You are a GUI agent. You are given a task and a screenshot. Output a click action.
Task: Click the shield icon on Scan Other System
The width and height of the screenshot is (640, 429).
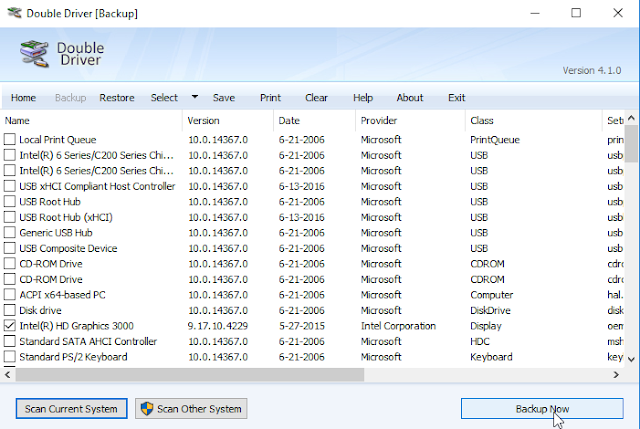[147, 409]
